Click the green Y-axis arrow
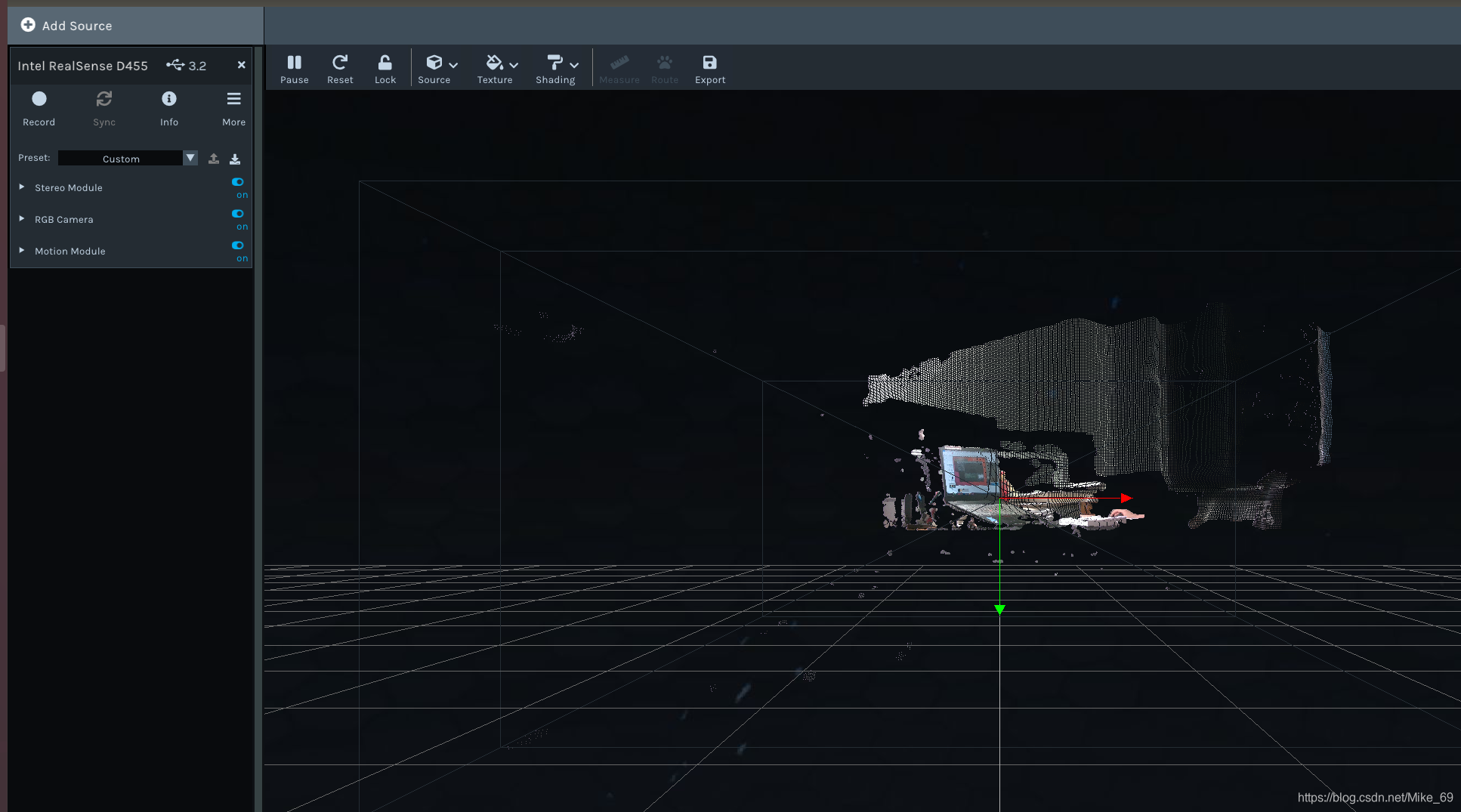The width and height of the screenshot is (1461, 812). click(999, 610)
